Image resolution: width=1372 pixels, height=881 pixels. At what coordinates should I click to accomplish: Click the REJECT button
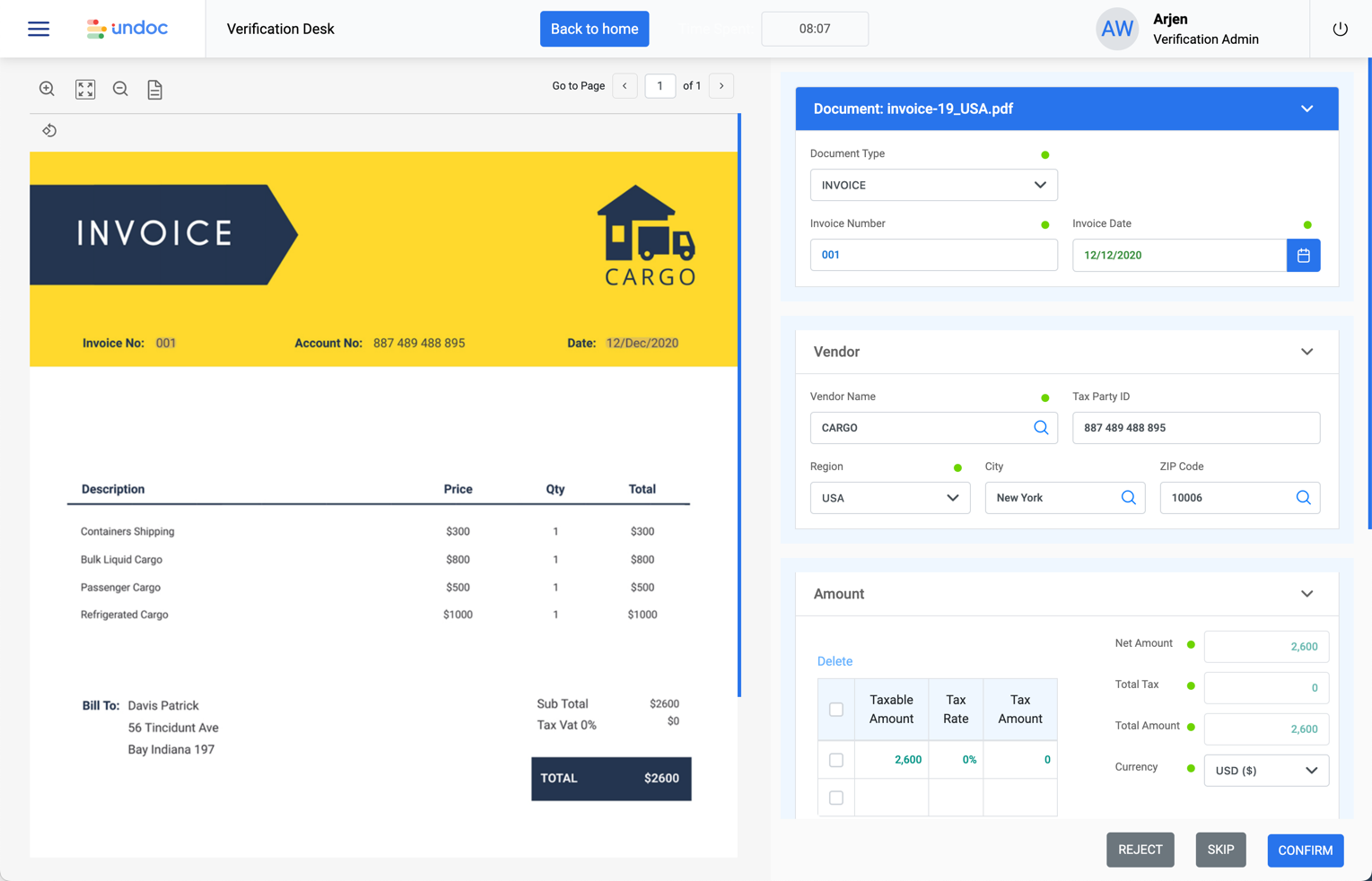coord(1140,850)
